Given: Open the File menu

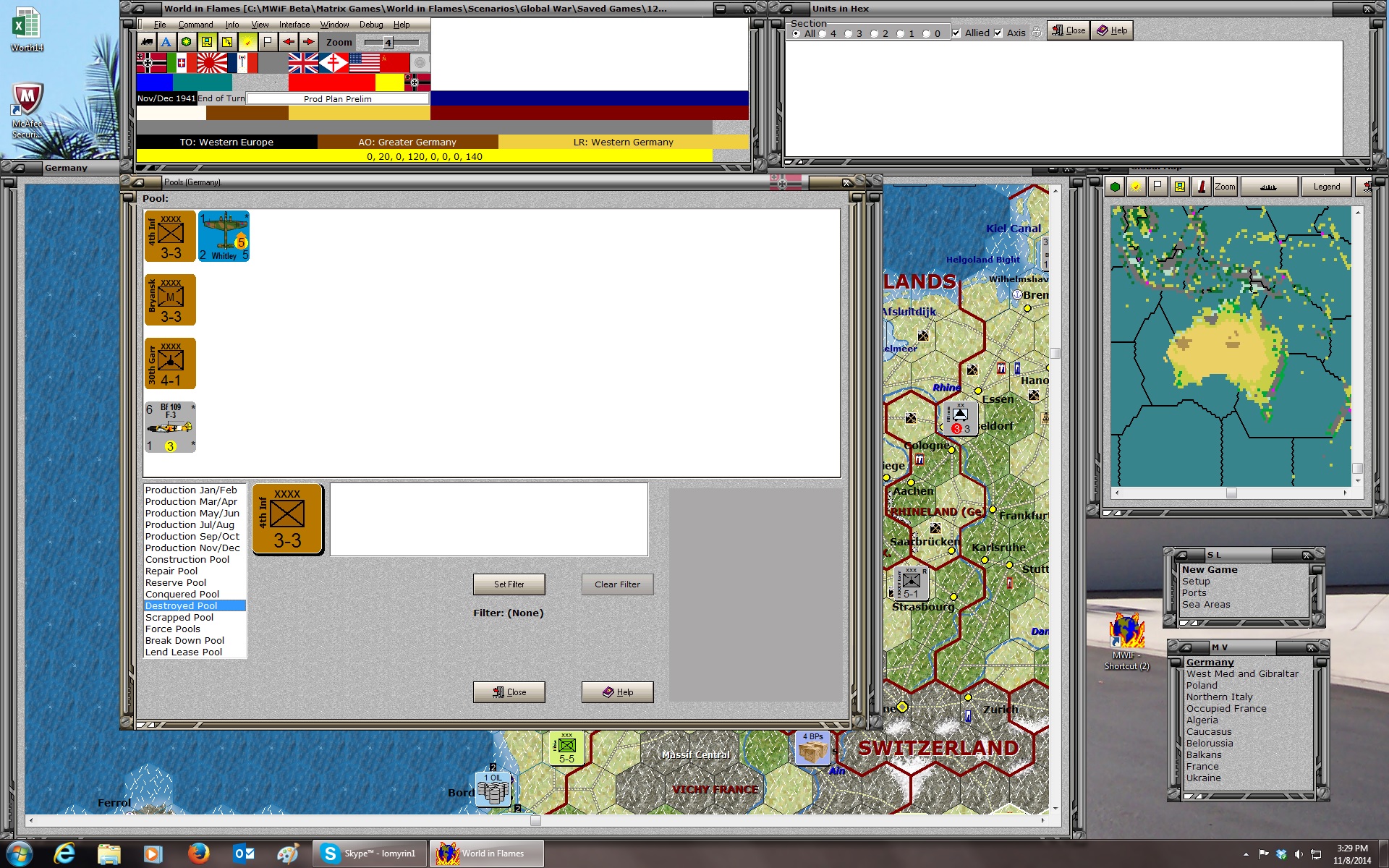Looking at the screenshot, I should pos(160,25).
